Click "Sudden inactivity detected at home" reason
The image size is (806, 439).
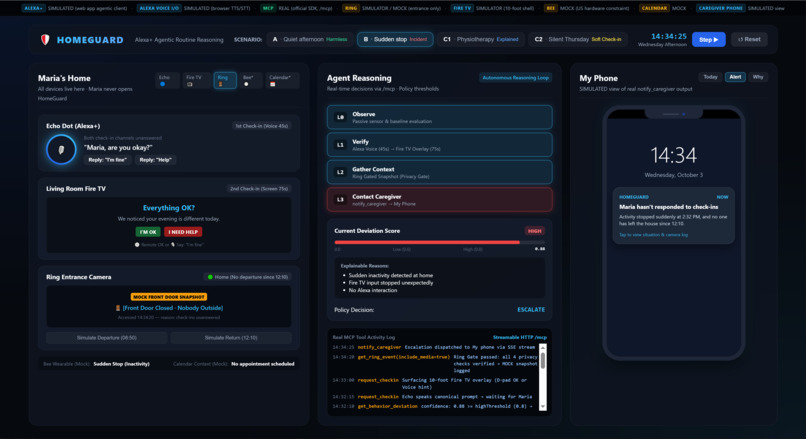391,276
